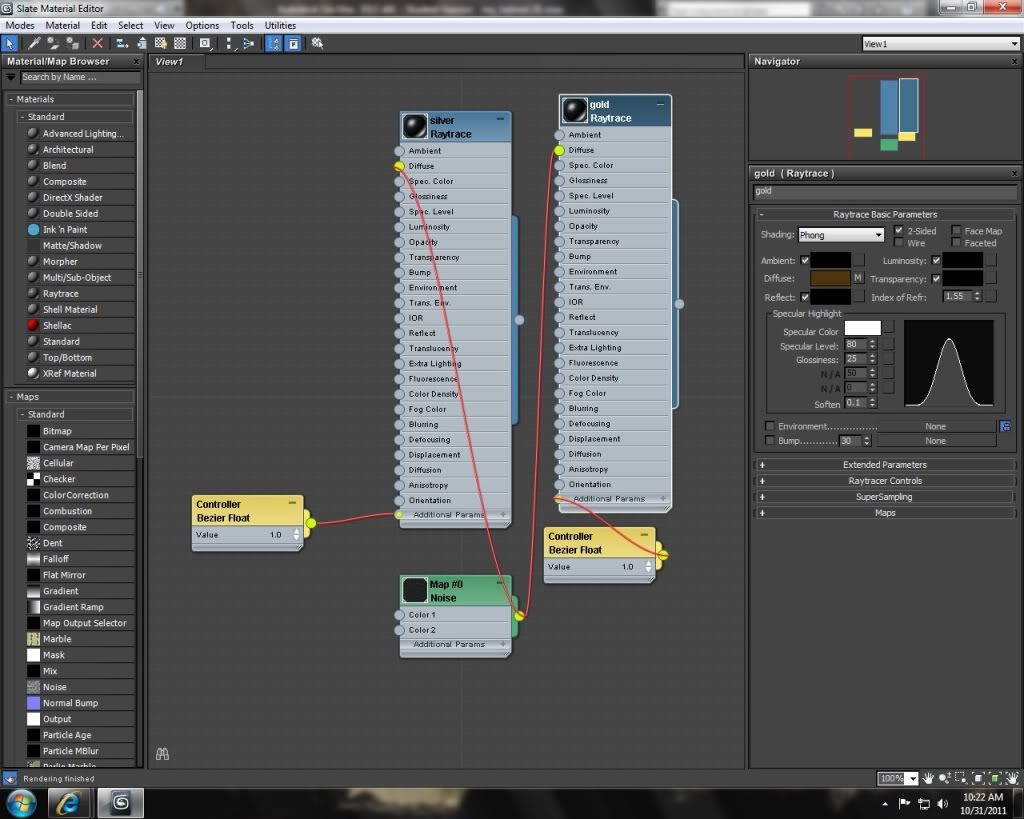Viewport: 1024px width, 819px height.
Task: Click the red X delete selected icon
Action: click(97, 44)
